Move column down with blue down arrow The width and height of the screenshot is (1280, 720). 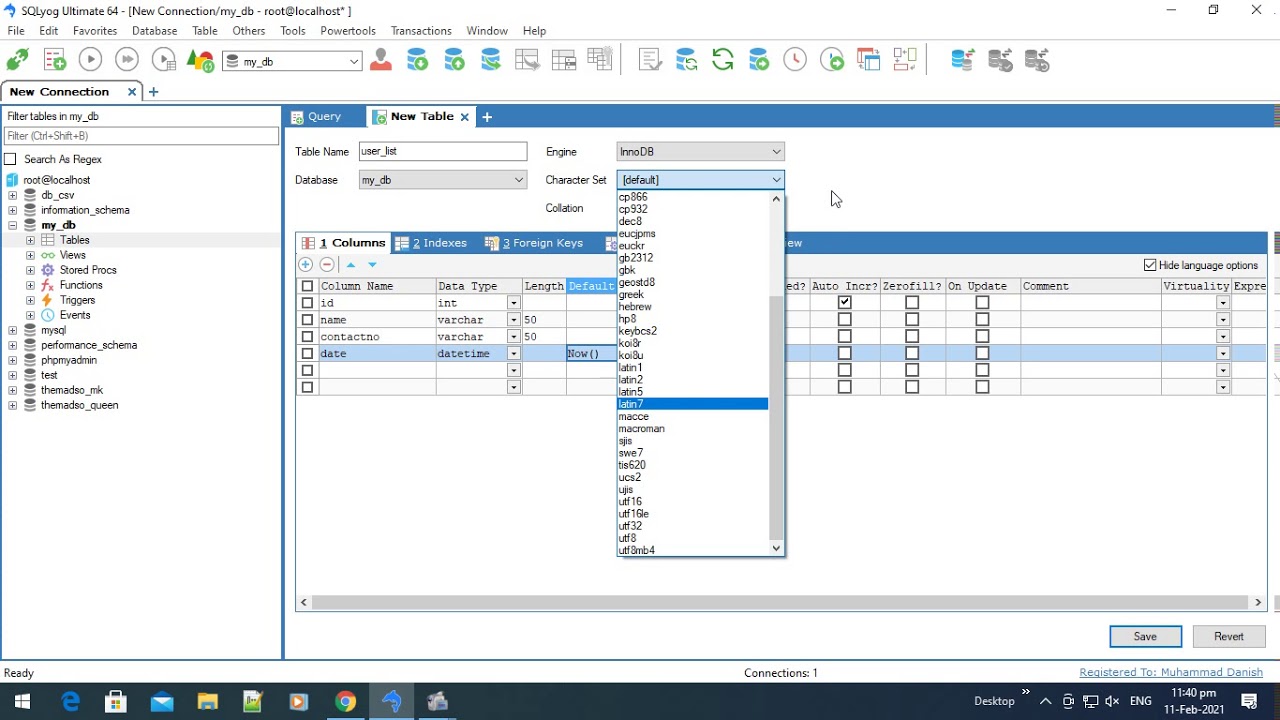pyautogui.click(x=372, y=265)
